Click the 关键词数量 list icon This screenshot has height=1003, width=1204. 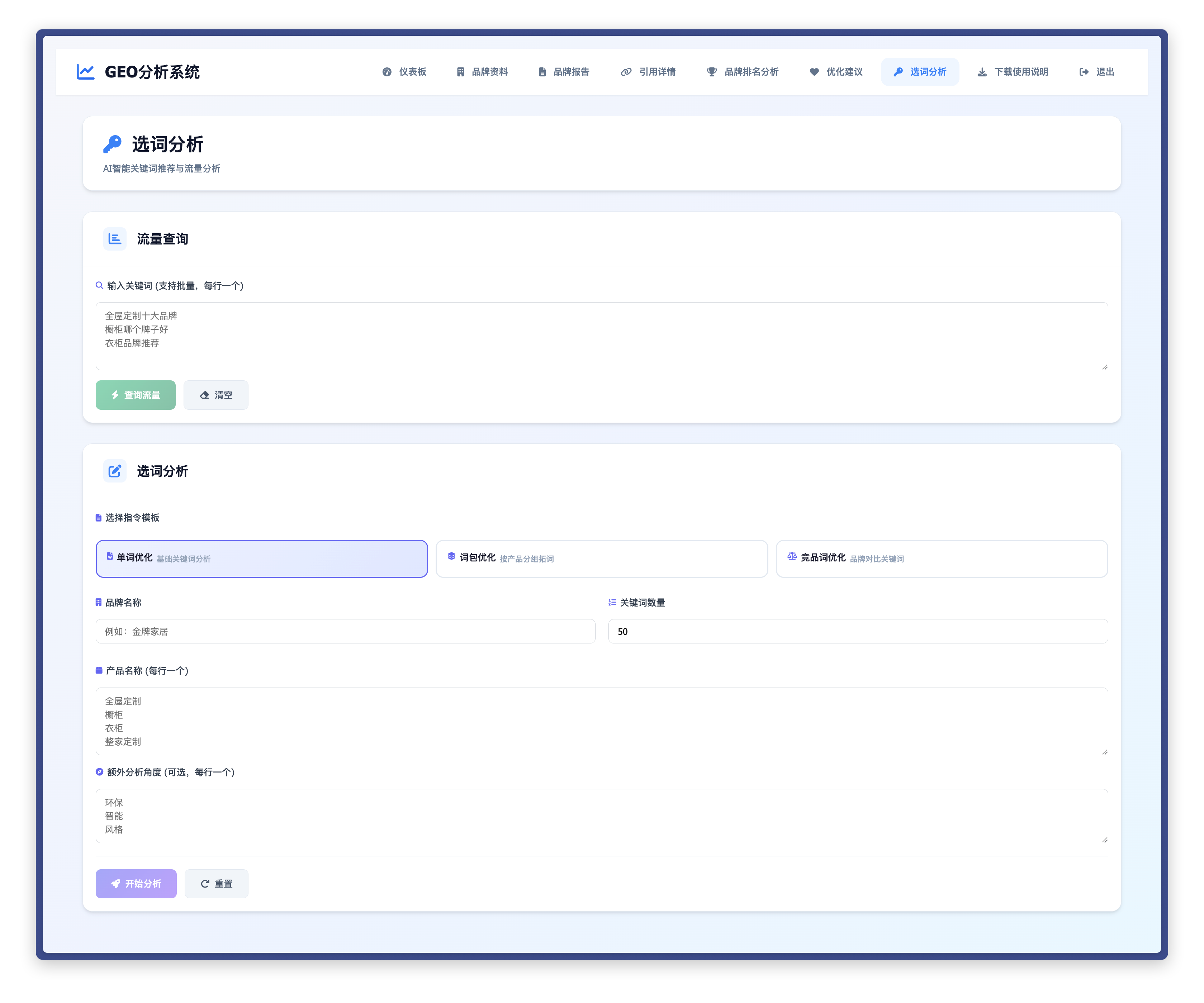[x=612, y=602]
